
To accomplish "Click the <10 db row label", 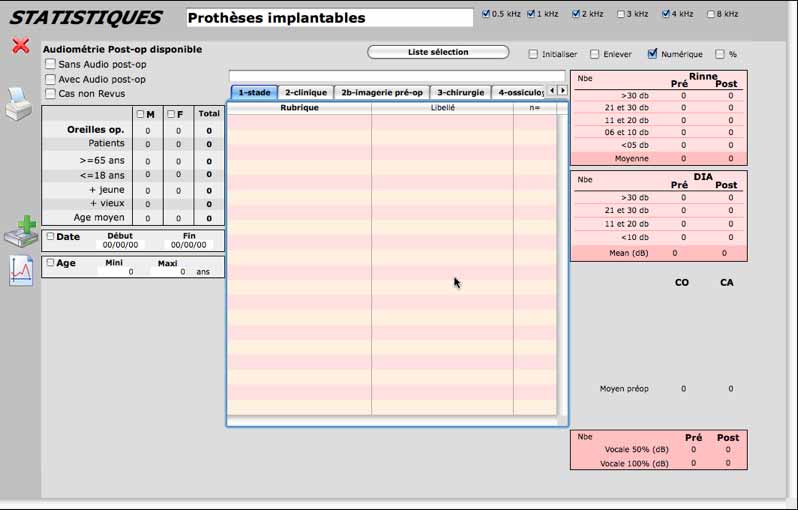I will tap(635, 237).
